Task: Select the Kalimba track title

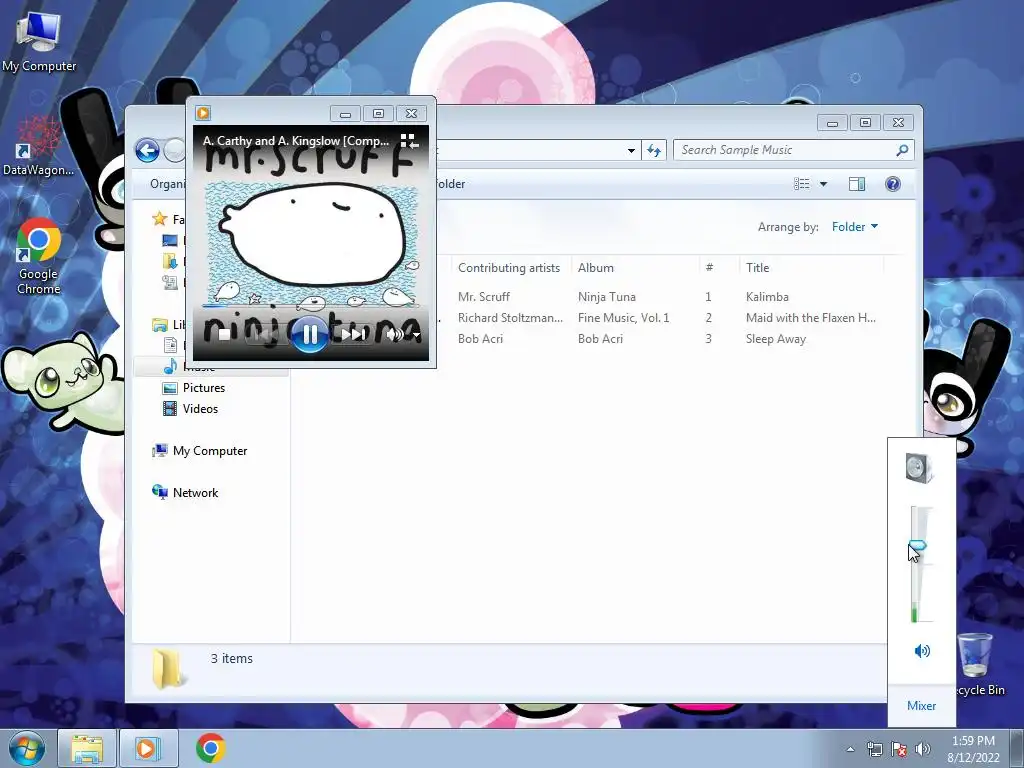Action: point(767,296)
